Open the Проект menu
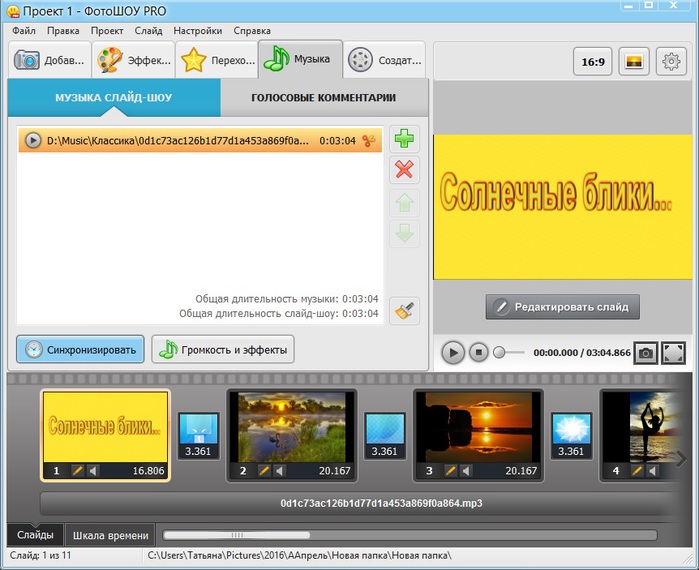The height and width of the screenshot is (570, 699). 107,31
